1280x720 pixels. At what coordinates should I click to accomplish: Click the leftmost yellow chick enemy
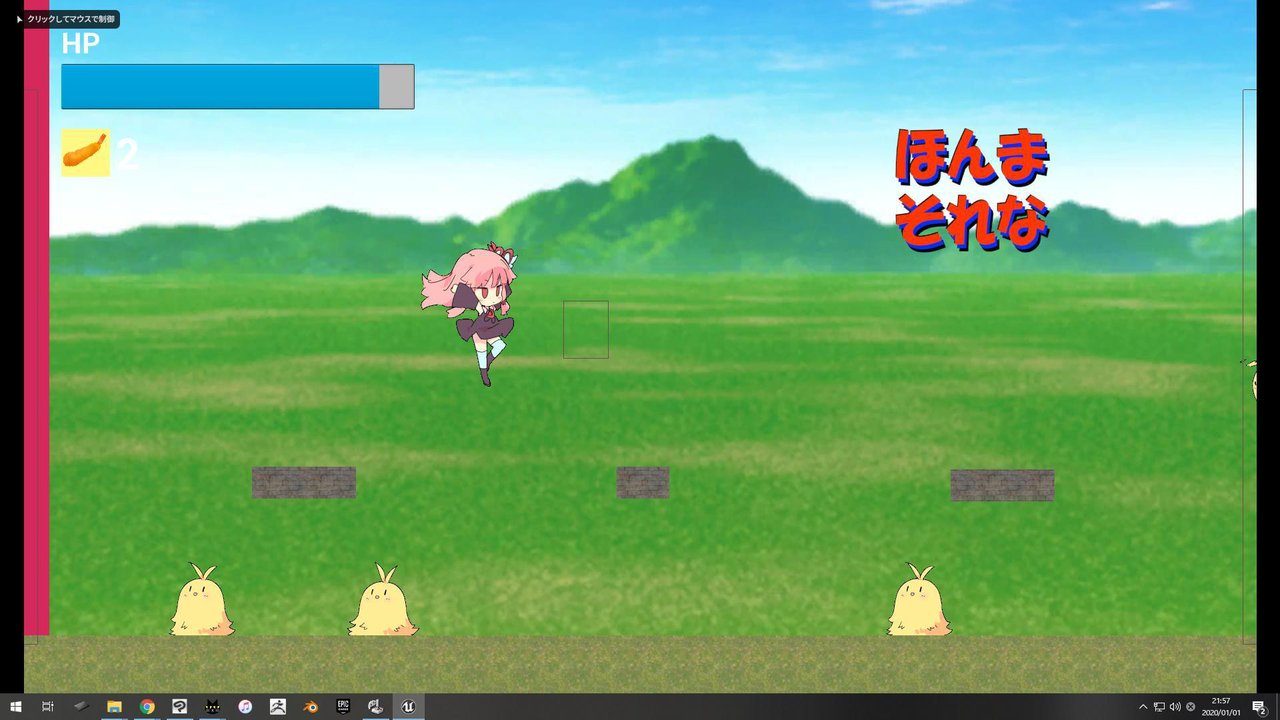click(x=202, y=600)
